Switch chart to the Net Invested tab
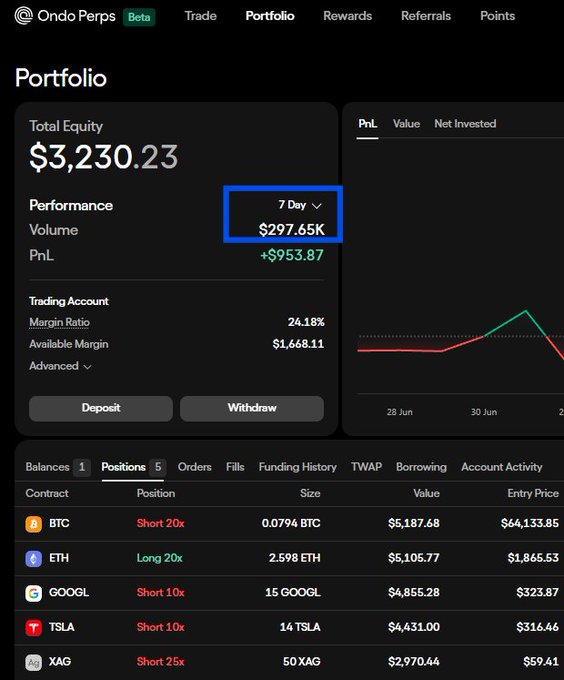564x680 pixels. (465, 124)
